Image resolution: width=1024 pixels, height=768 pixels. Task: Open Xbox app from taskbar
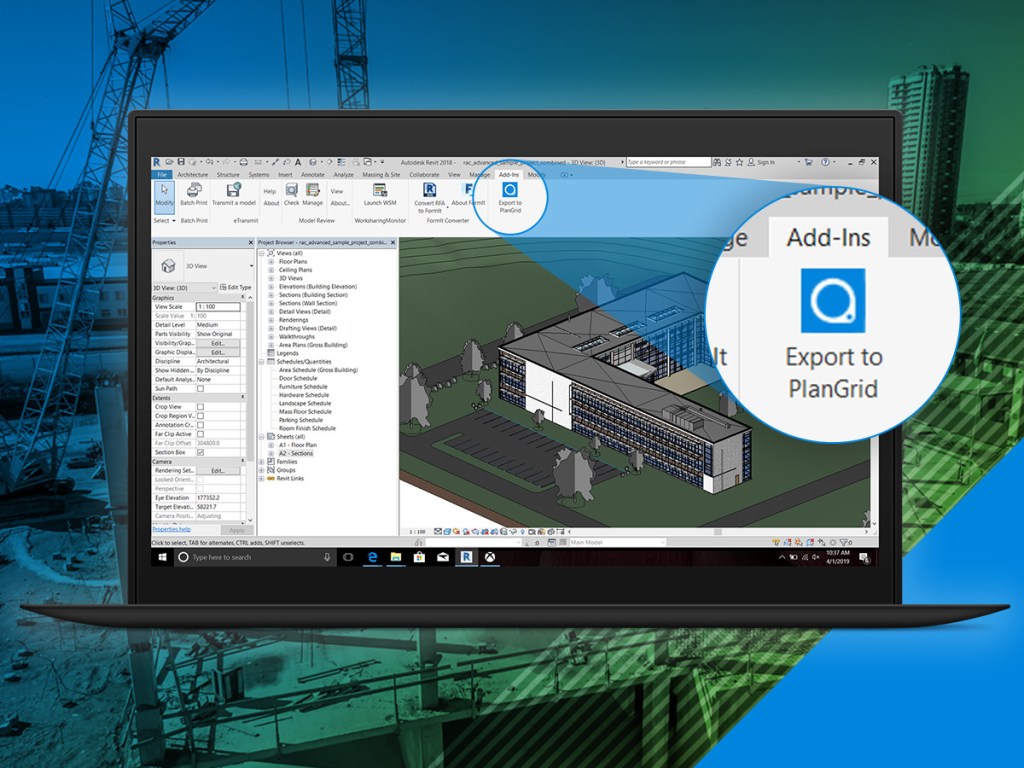click(490, 557)
